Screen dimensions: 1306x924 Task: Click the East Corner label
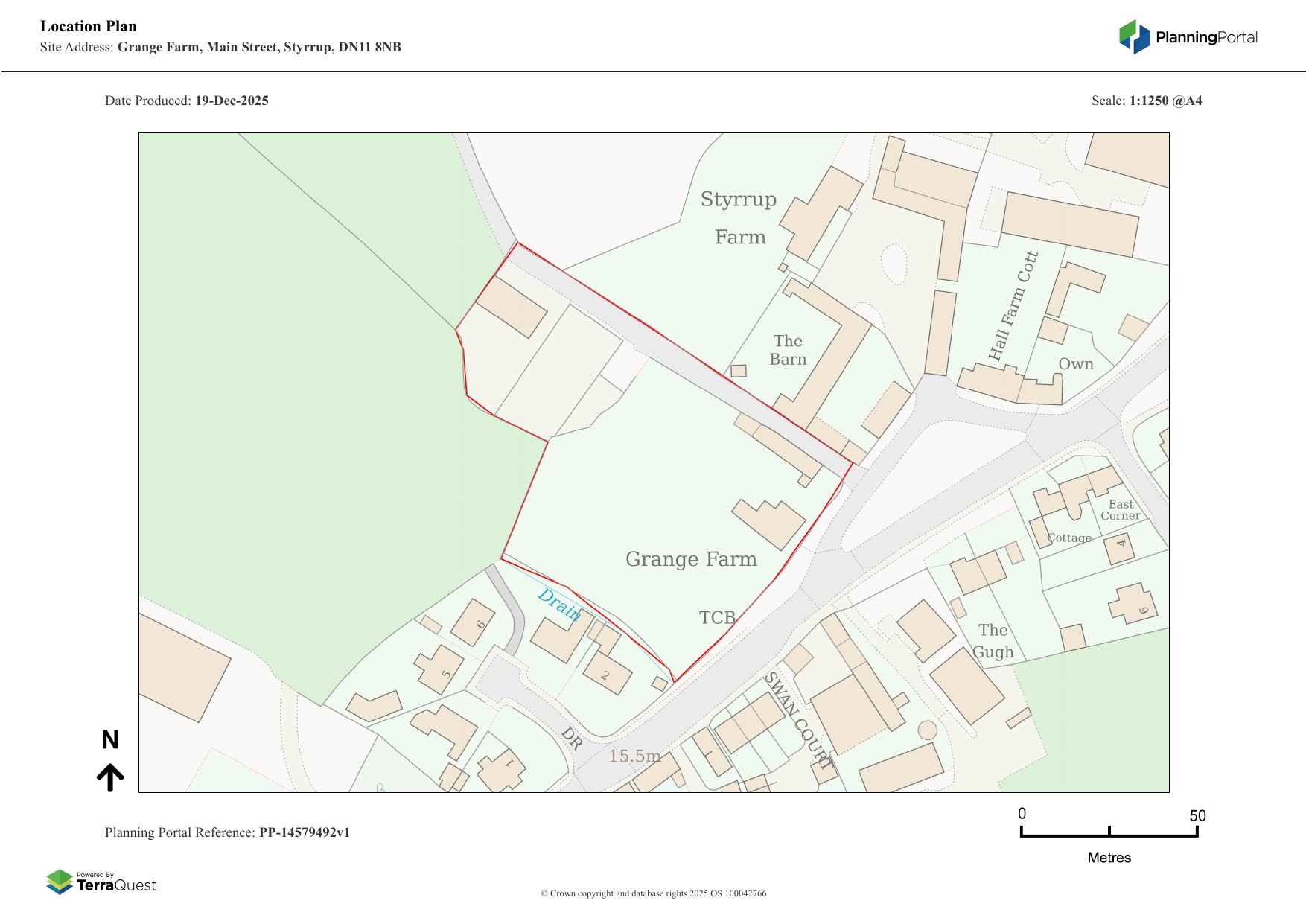1121,510
